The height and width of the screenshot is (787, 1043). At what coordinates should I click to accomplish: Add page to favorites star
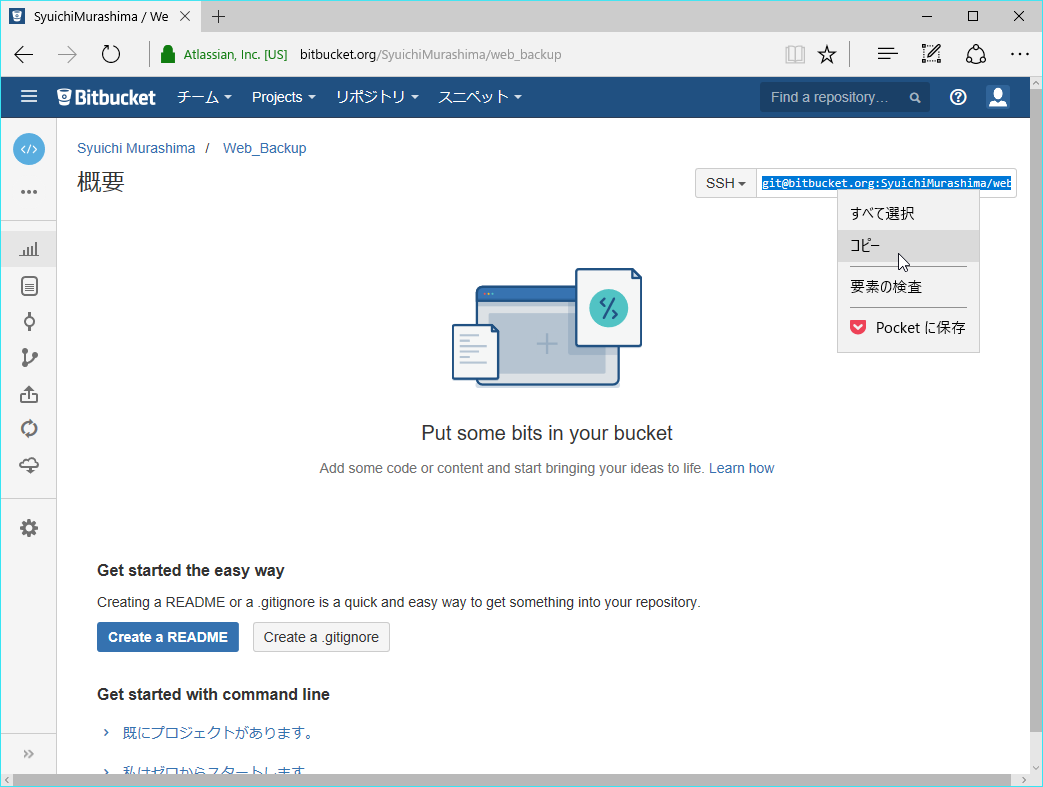pos(827,55)
